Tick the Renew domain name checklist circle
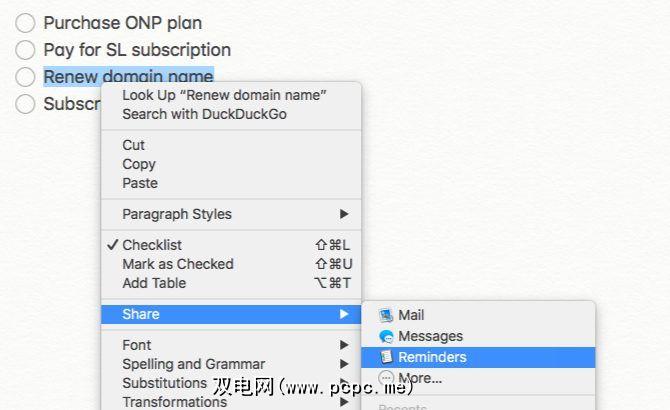Image resolution: width=670 pixels, height=410 pixels. point(25,77)
